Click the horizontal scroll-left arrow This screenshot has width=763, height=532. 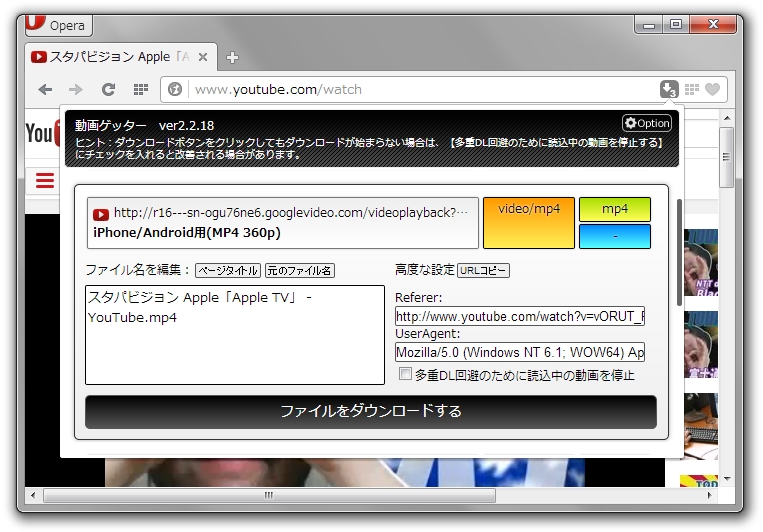click(33, 495)
